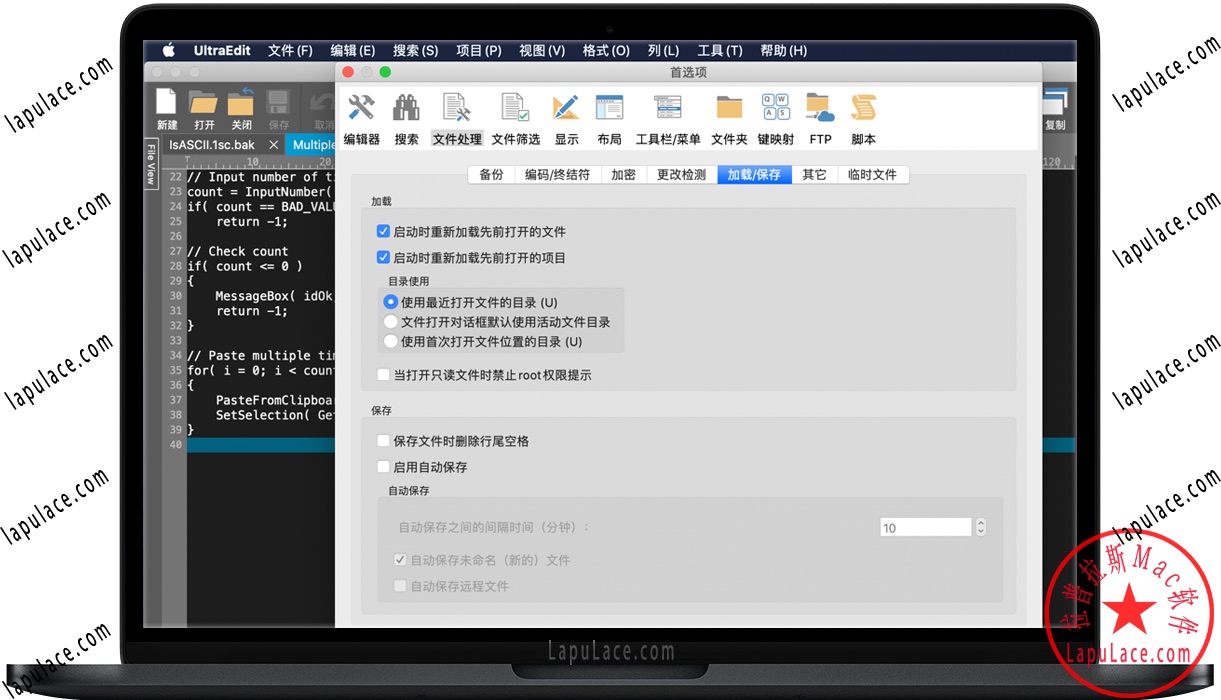Select 使用首次打开文件位置的目录 radio option
Viewport: 1221px width, 700px height.
(x=391, y=341)
